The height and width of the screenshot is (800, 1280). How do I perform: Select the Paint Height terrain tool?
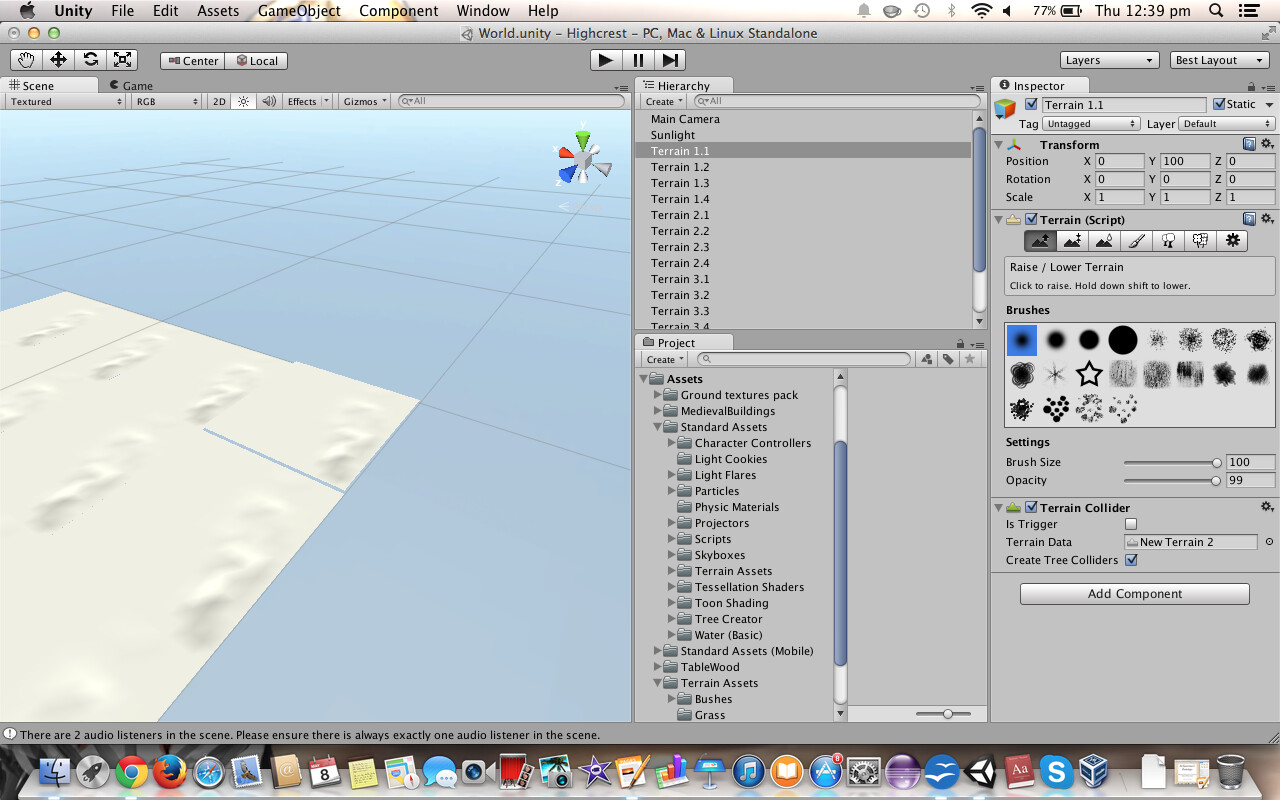[x=1071, y=240]
